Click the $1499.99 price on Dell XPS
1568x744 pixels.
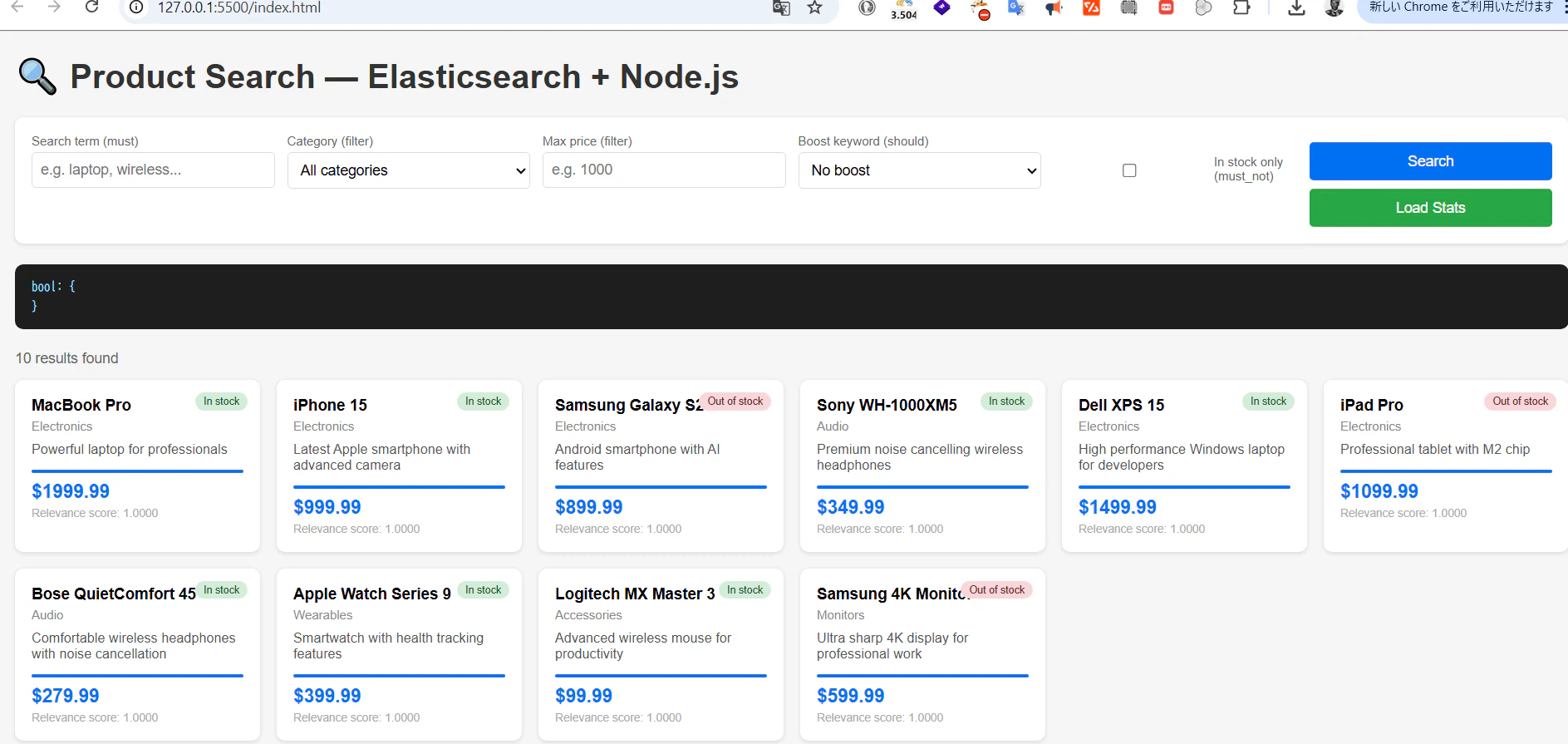click(1118, 507)
